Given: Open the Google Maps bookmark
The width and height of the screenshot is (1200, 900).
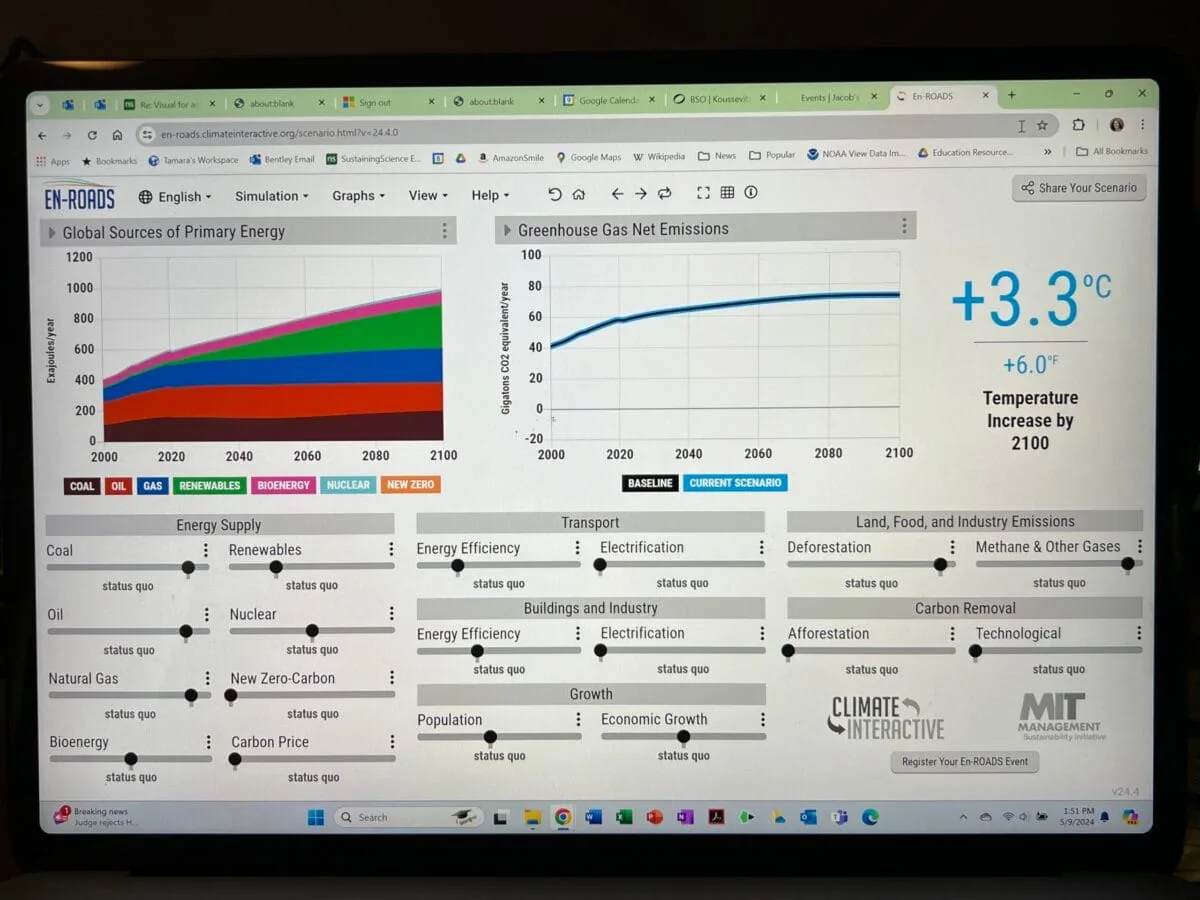Looking at the screenshot, I should [x=589, y=157].
